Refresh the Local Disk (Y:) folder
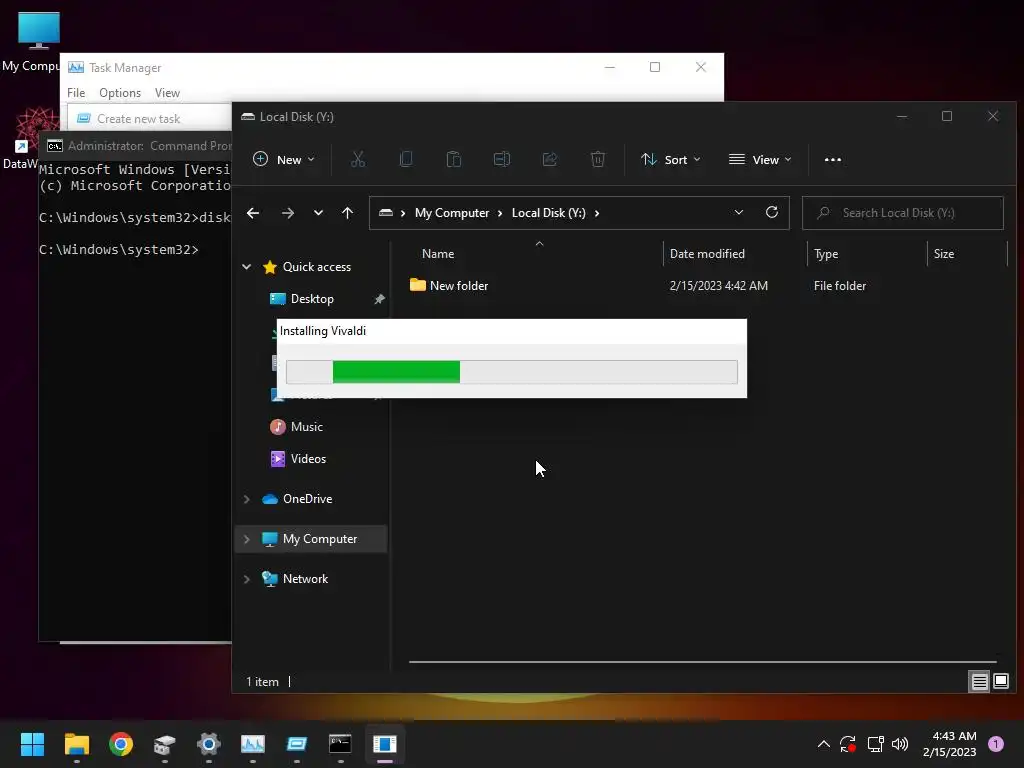 click(772, 212)
